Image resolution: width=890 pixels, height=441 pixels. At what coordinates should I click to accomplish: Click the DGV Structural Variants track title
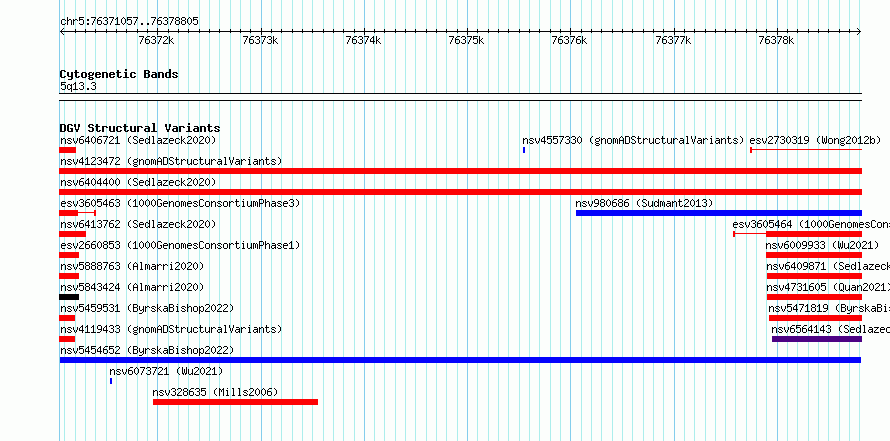[140, 128]
